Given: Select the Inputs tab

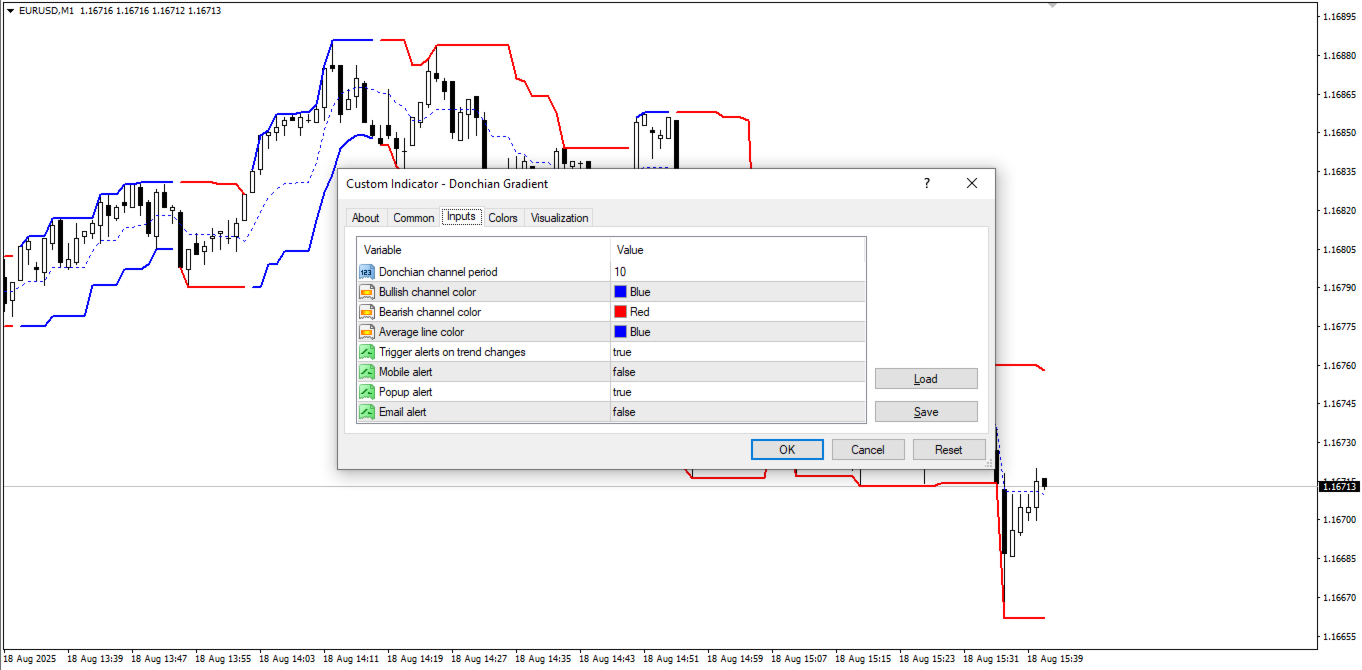Looking at the screenshot, I should click(461, 217).
